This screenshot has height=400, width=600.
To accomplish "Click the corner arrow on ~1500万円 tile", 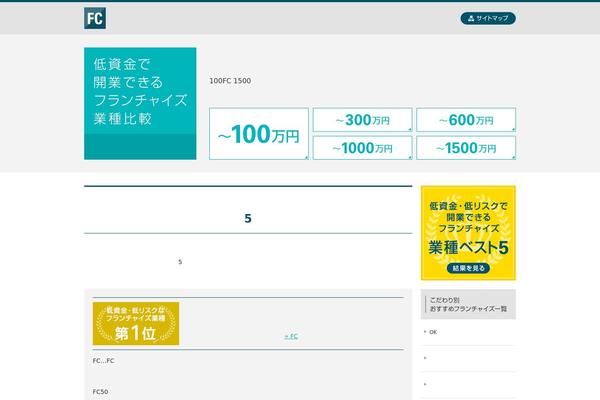I will click(513, 157).
